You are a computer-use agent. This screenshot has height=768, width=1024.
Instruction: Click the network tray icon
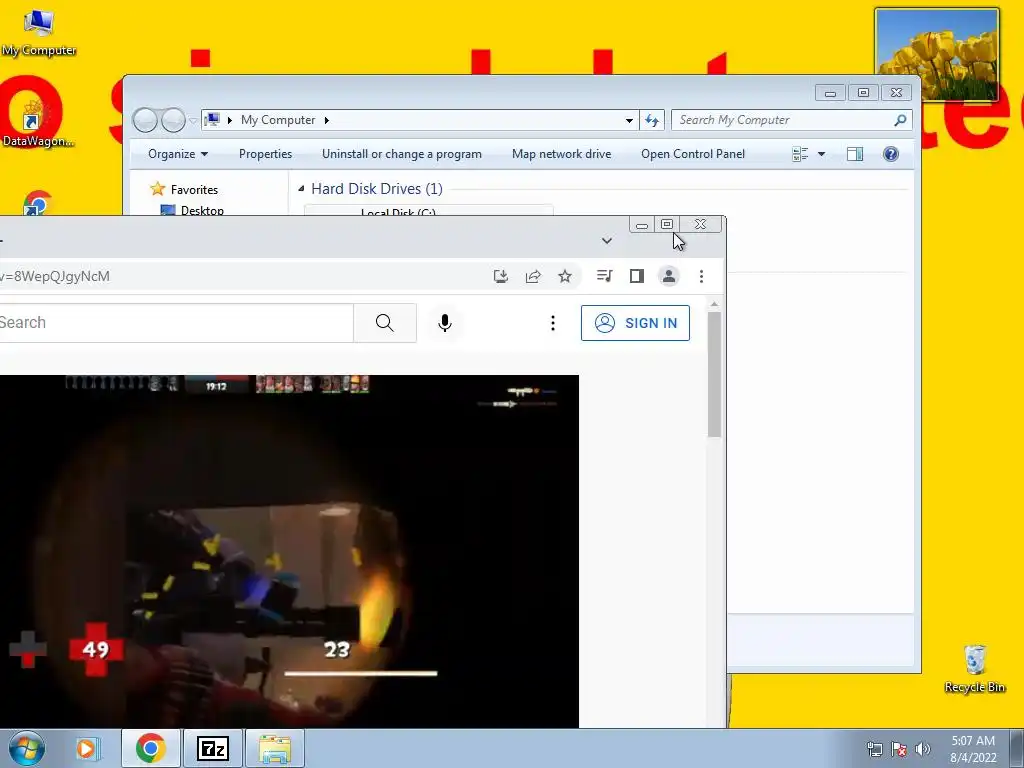[874, 749]
